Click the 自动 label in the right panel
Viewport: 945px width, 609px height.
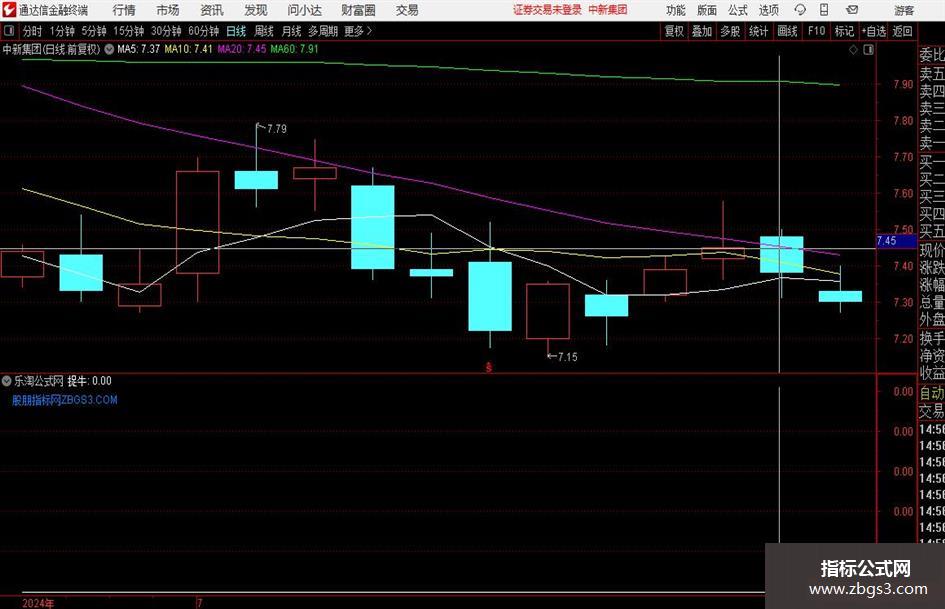932,393
